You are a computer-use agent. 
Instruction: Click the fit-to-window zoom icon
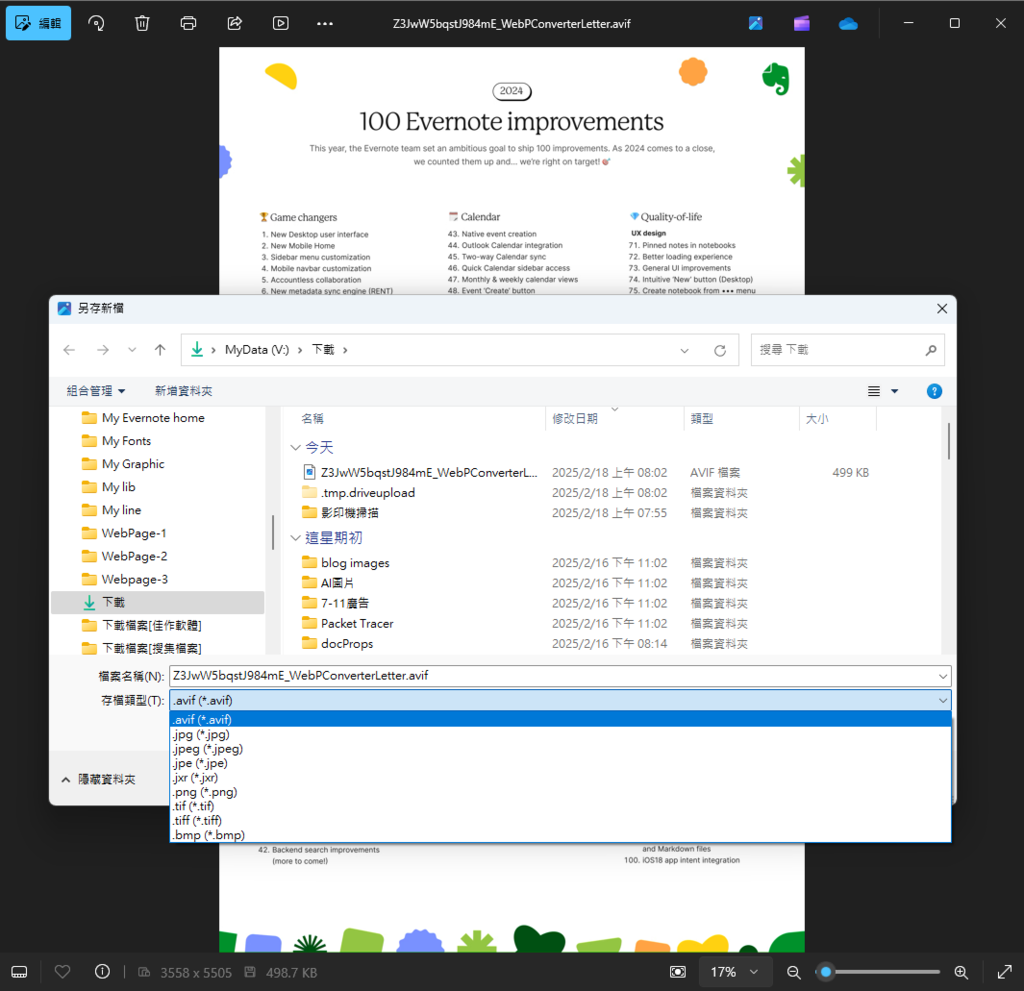678,972
